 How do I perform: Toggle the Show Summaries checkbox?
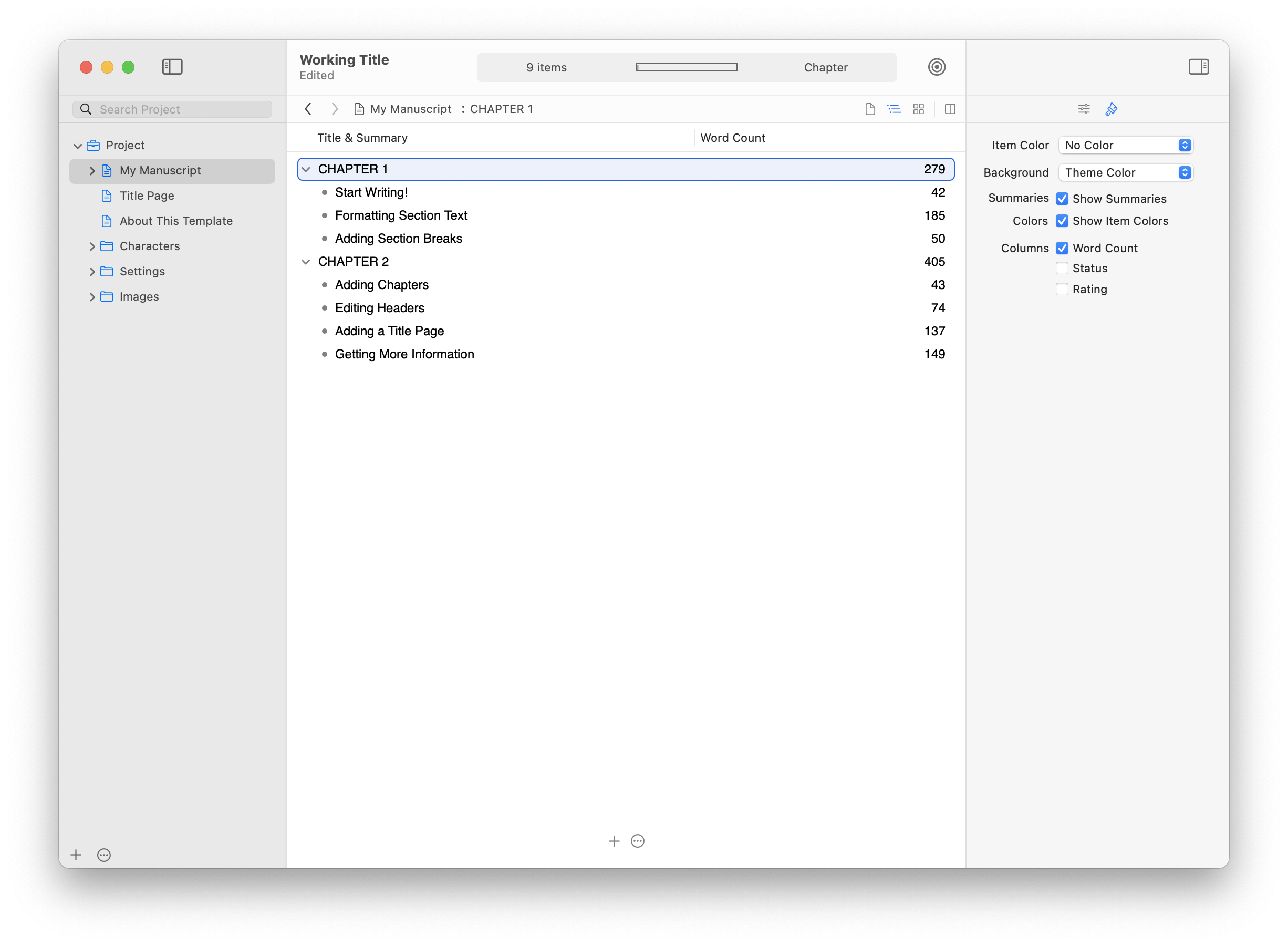1062,199
